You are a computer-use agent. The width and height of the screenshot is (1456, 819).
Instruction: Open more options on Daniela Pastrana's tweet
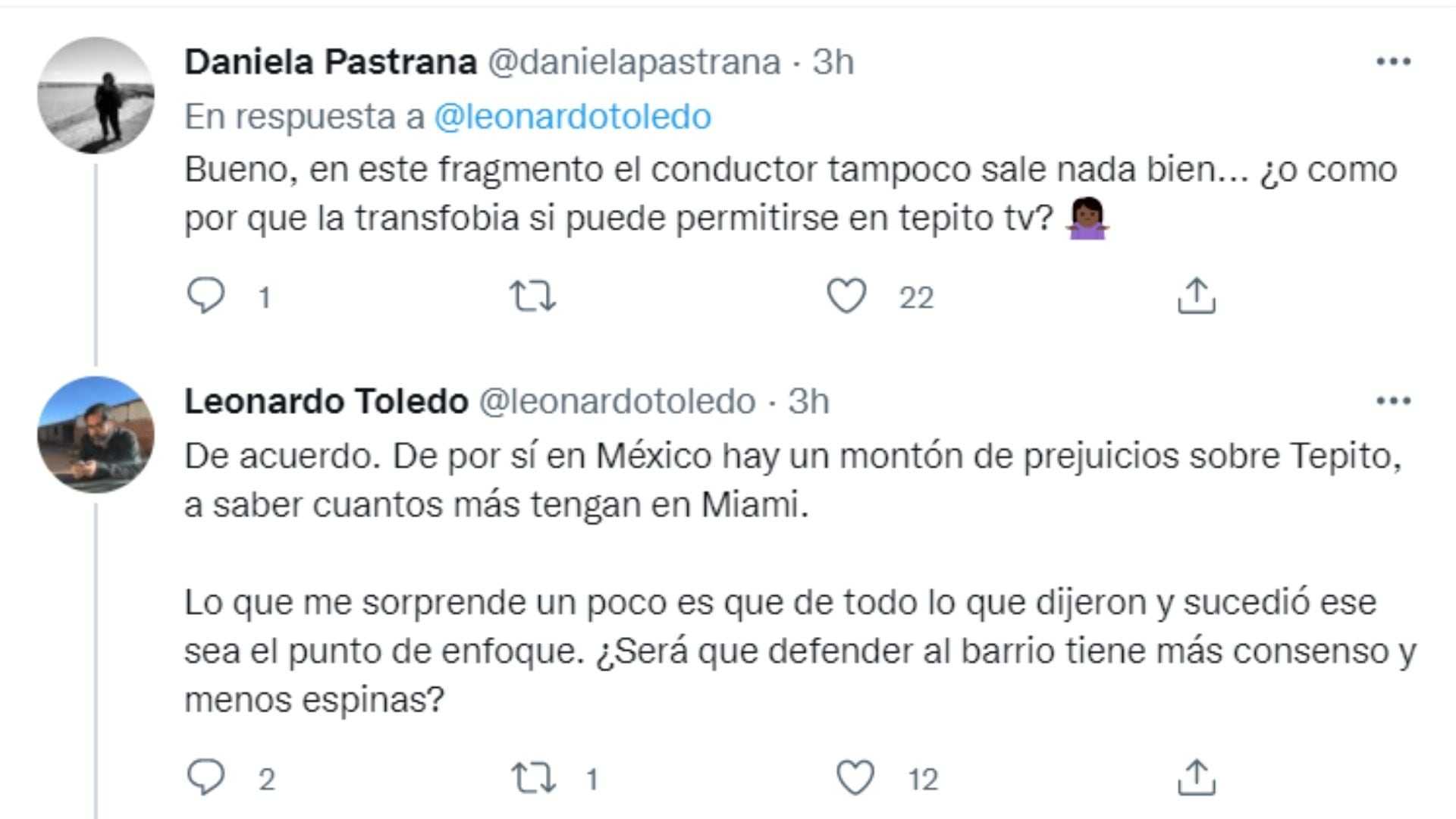tap(1393, 62)
